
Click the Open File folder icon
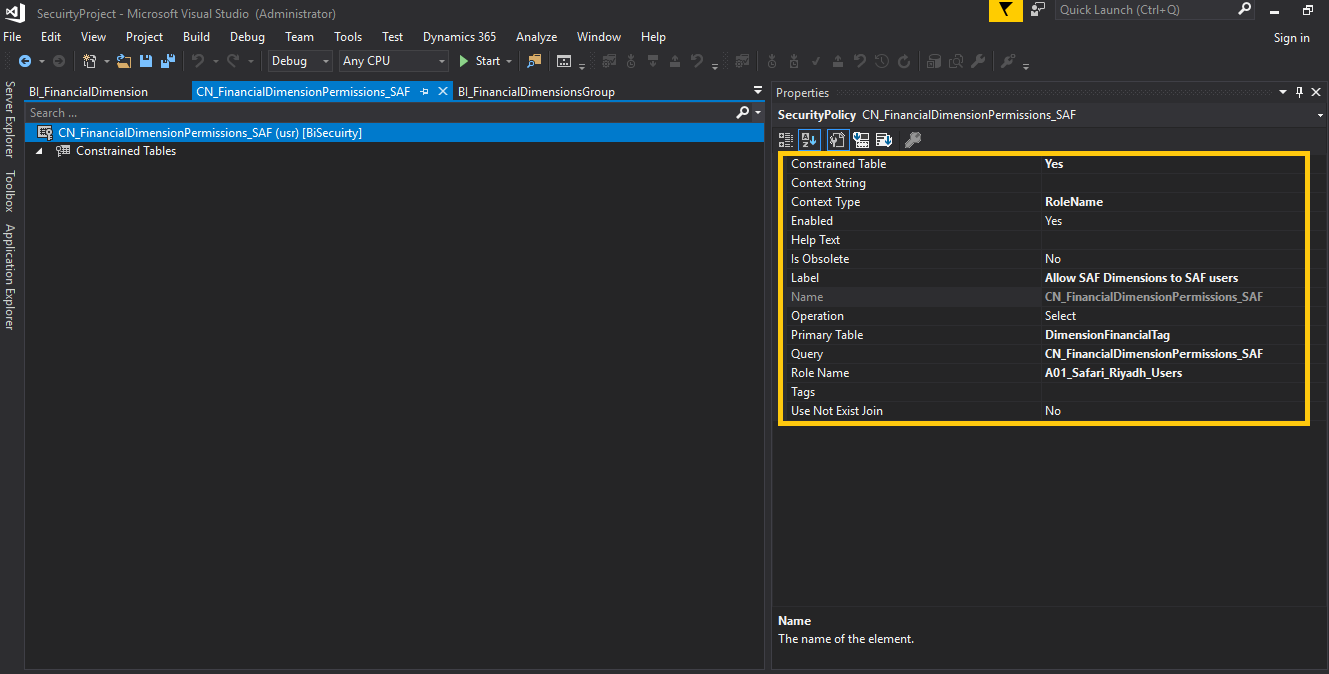click(x=124, y=61)
